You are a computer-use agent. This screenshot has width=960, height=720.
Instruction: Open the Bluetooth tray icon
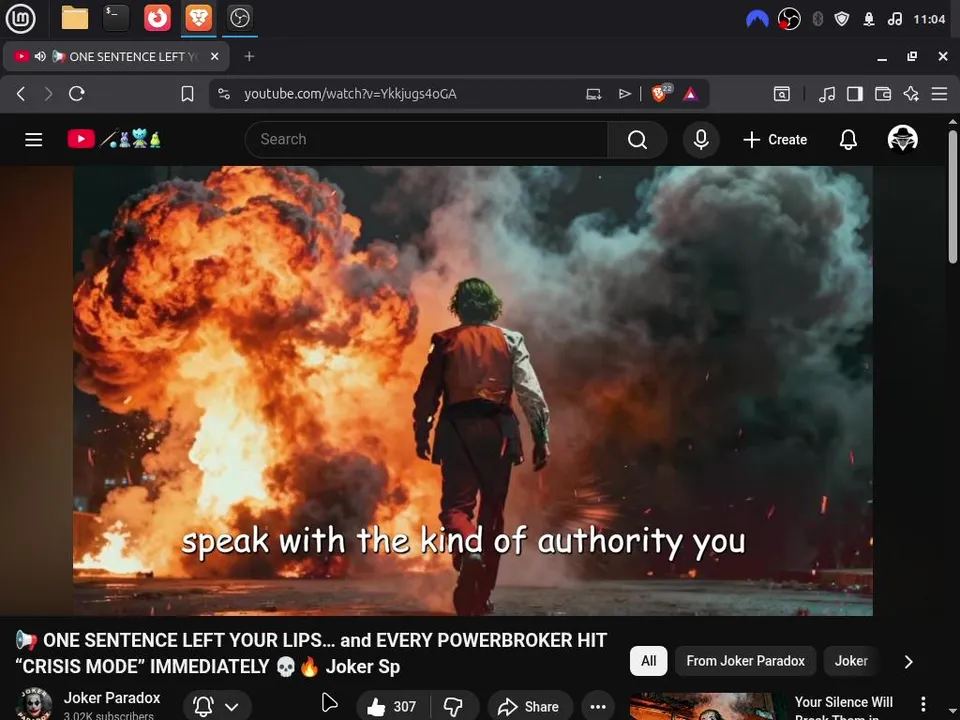point(817,19)
